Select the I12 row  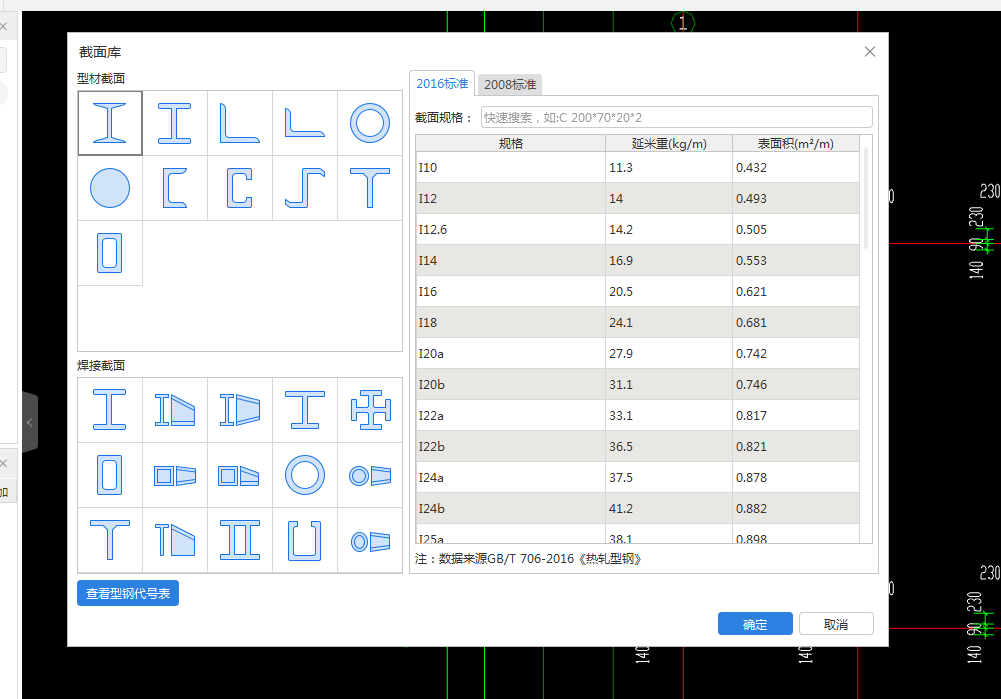pyautogui.click(x=638, y=199)
